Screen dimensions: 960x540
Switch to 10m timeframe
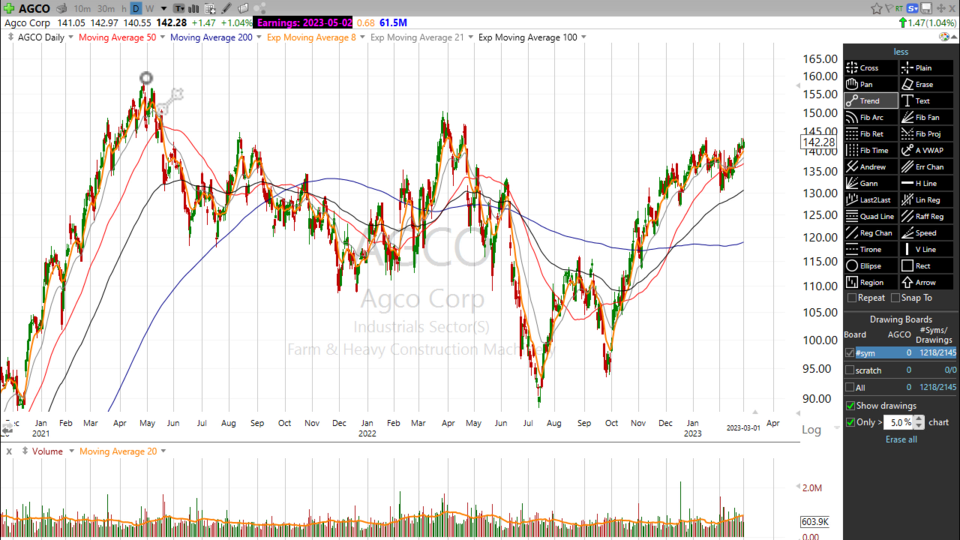(82, 9)
